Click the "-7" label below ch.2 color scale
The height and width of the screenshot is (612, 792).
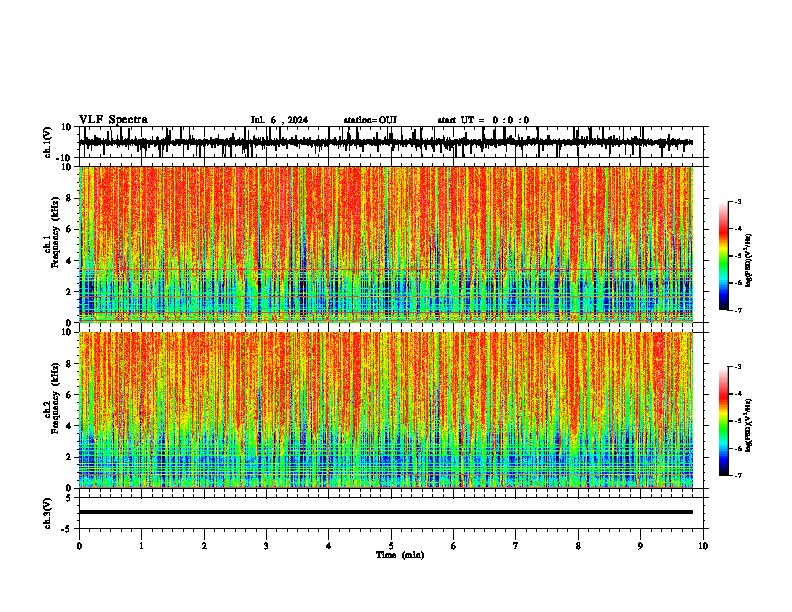click(737, 475)
